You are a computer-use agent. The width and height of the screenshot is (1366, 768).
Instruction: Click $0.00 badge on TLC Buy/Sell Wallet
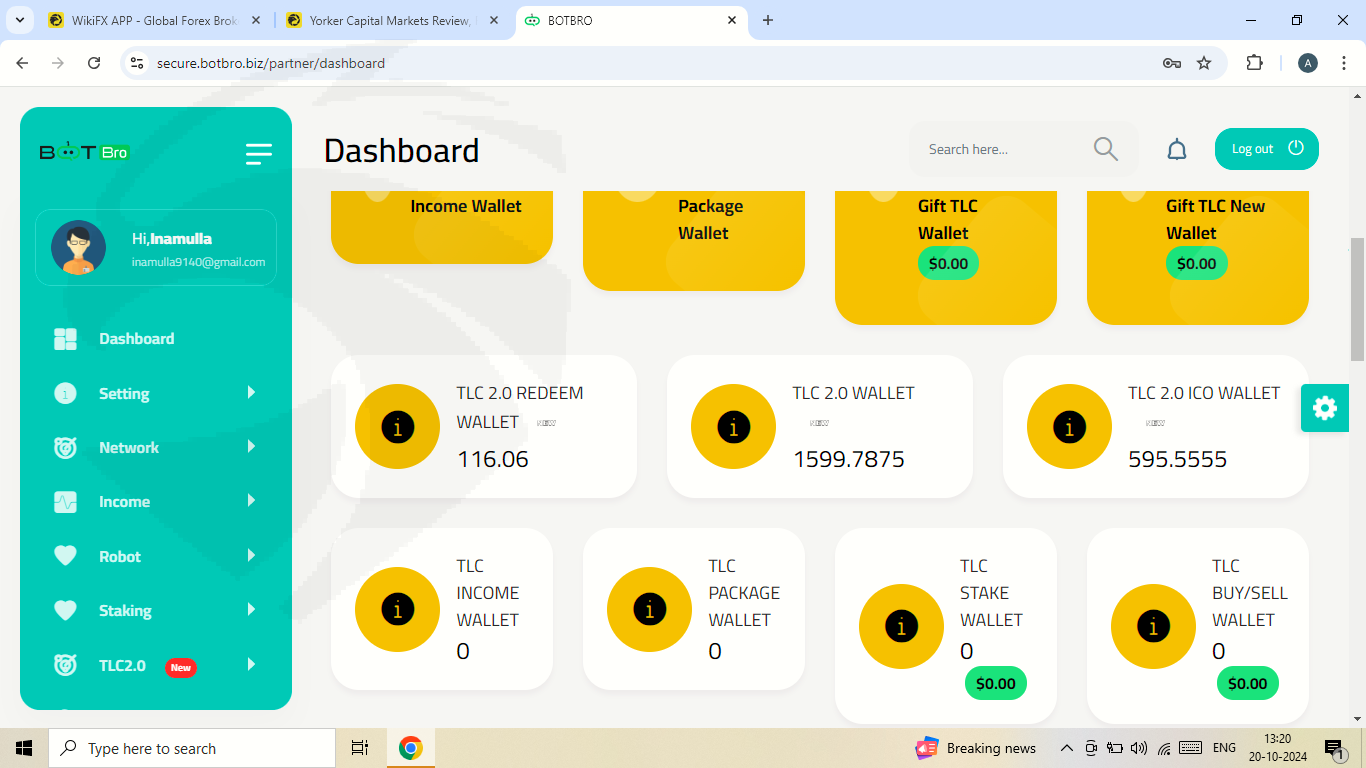tap(1248, 684)
